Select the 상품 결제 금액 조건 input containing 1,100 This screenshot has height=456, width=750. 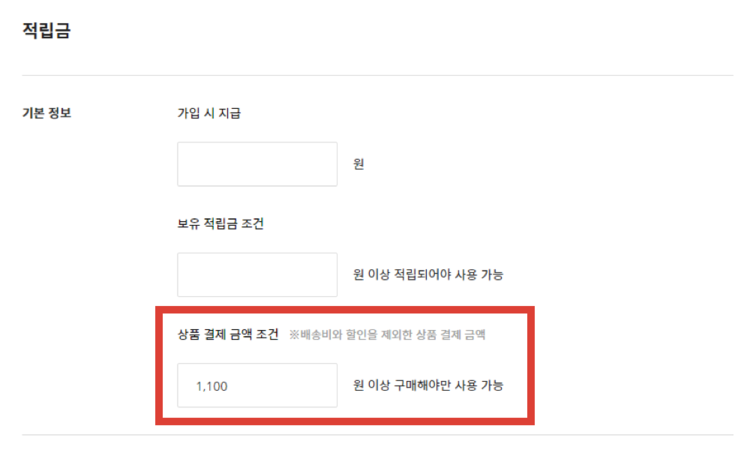tap(257, 385)
